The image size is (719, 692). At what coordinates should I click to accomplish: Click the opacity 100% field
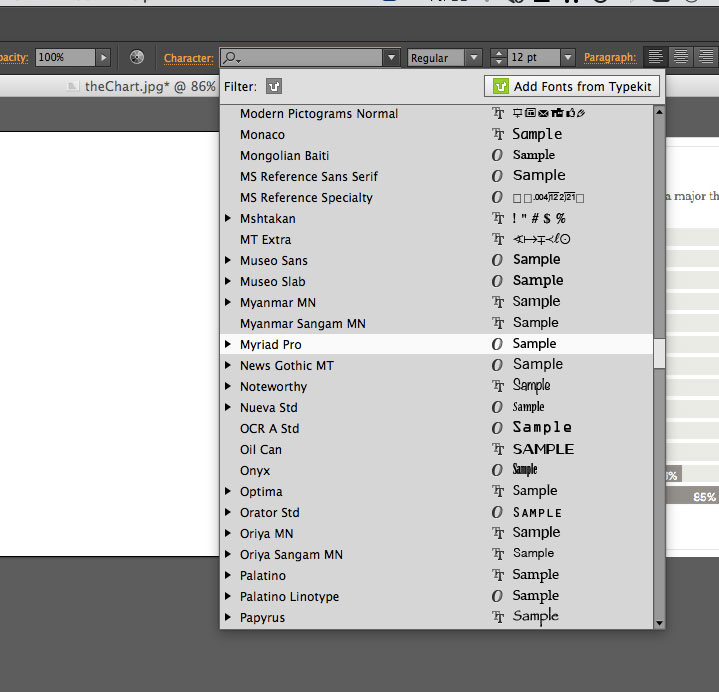click(x=65, y=57)
